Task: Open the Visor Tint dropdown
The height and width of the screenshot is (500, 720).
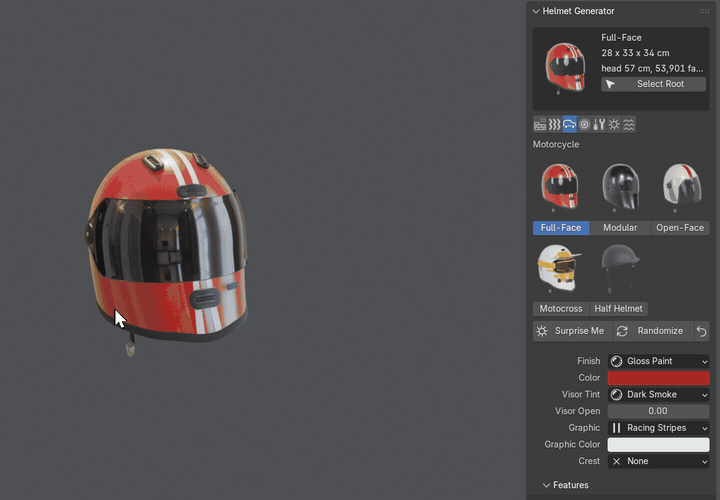Action: [x=658, y=394]
